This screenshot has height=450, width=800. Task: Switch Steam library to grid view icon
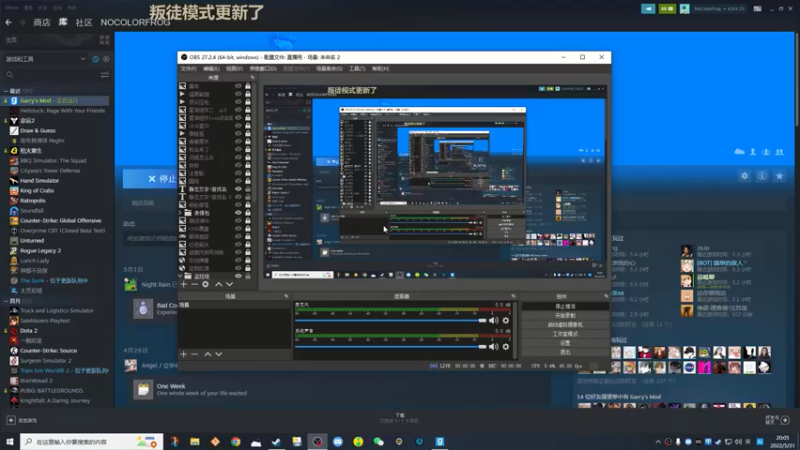105,40
